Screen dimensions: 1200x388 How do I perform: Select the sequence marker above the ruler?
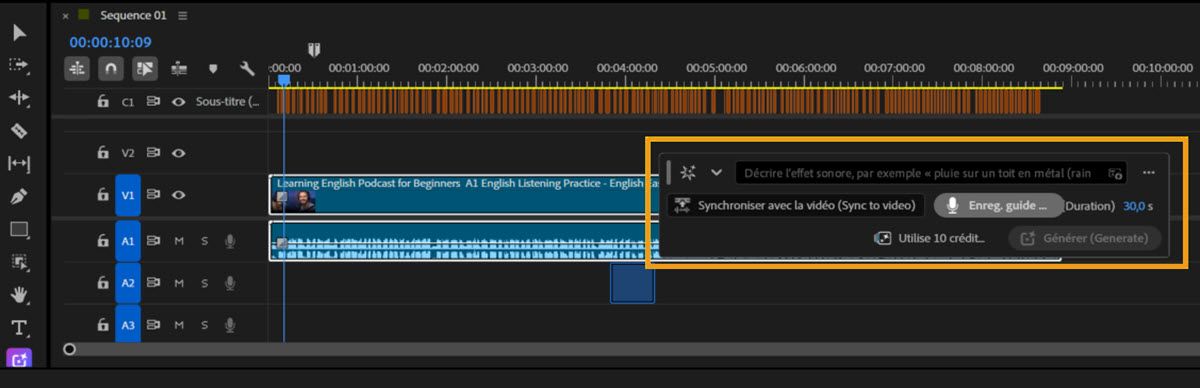(314, 49)
